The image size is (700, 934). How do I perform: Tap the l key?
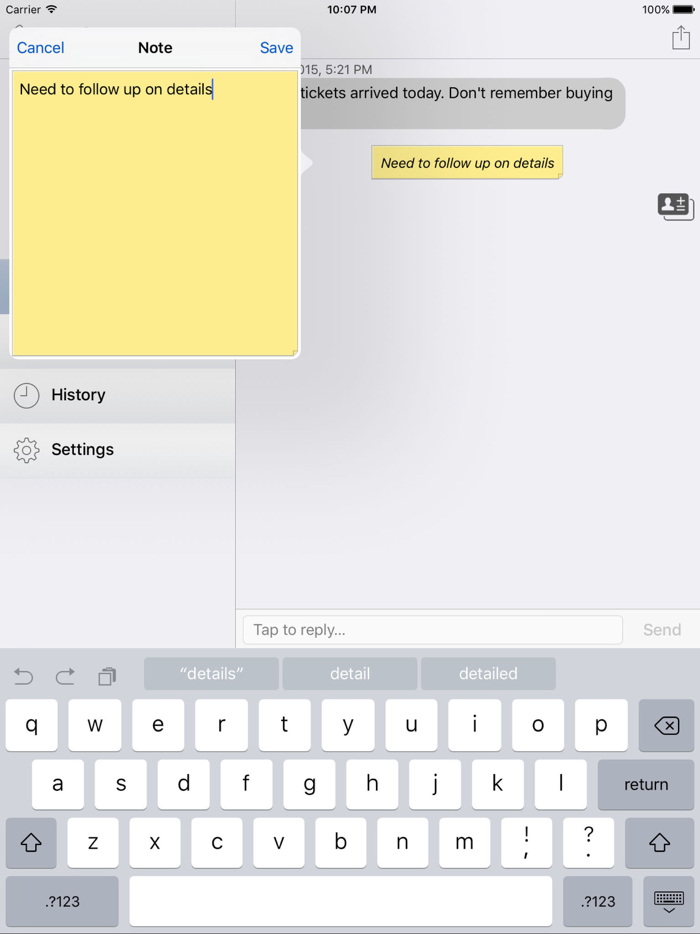[x=561, y=784]
